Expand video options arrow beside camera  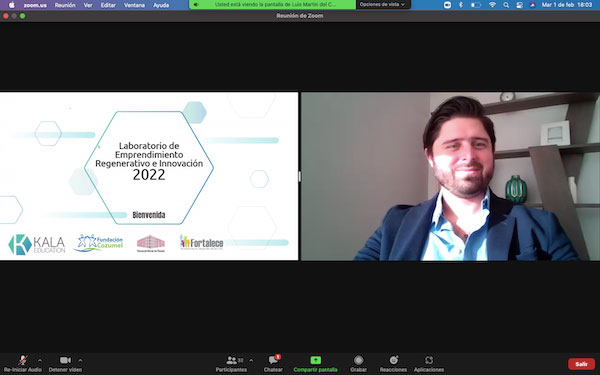(80, 360)
